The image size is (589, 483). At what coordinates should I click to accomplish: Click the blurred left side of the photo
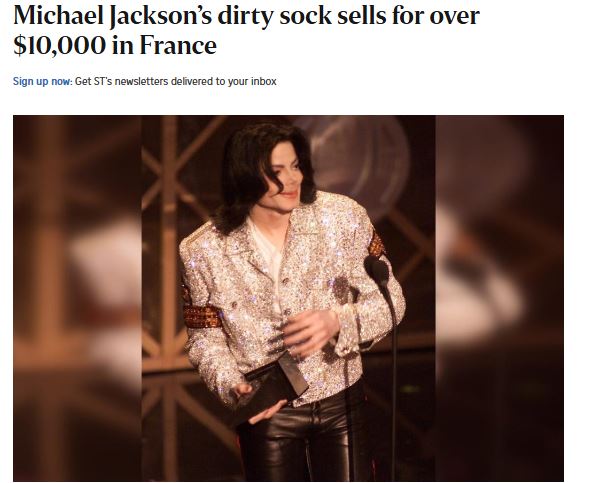[x=77, y=298]
